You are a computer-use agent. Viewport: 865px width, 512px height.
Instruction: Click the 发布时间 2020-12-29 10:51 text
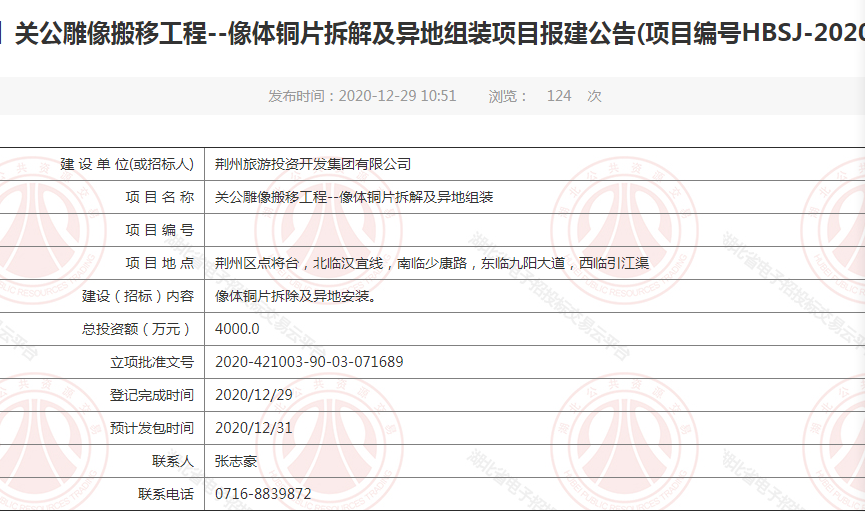[x=362, y=96]
